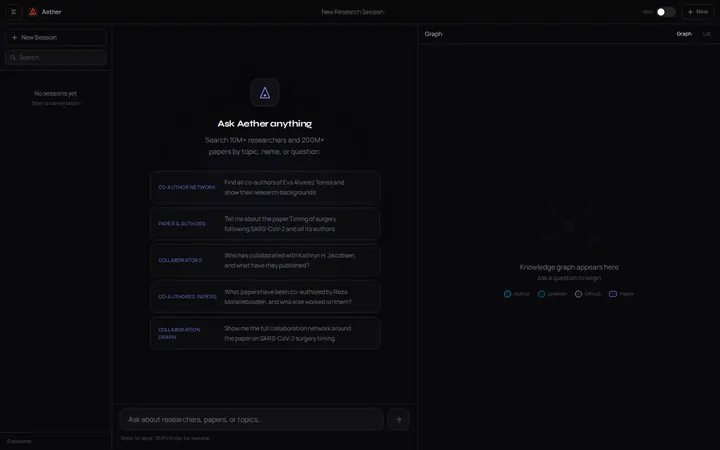Click the '0 sessions' footer text
This screenshot has width=720, height=450.
[19, 441]
